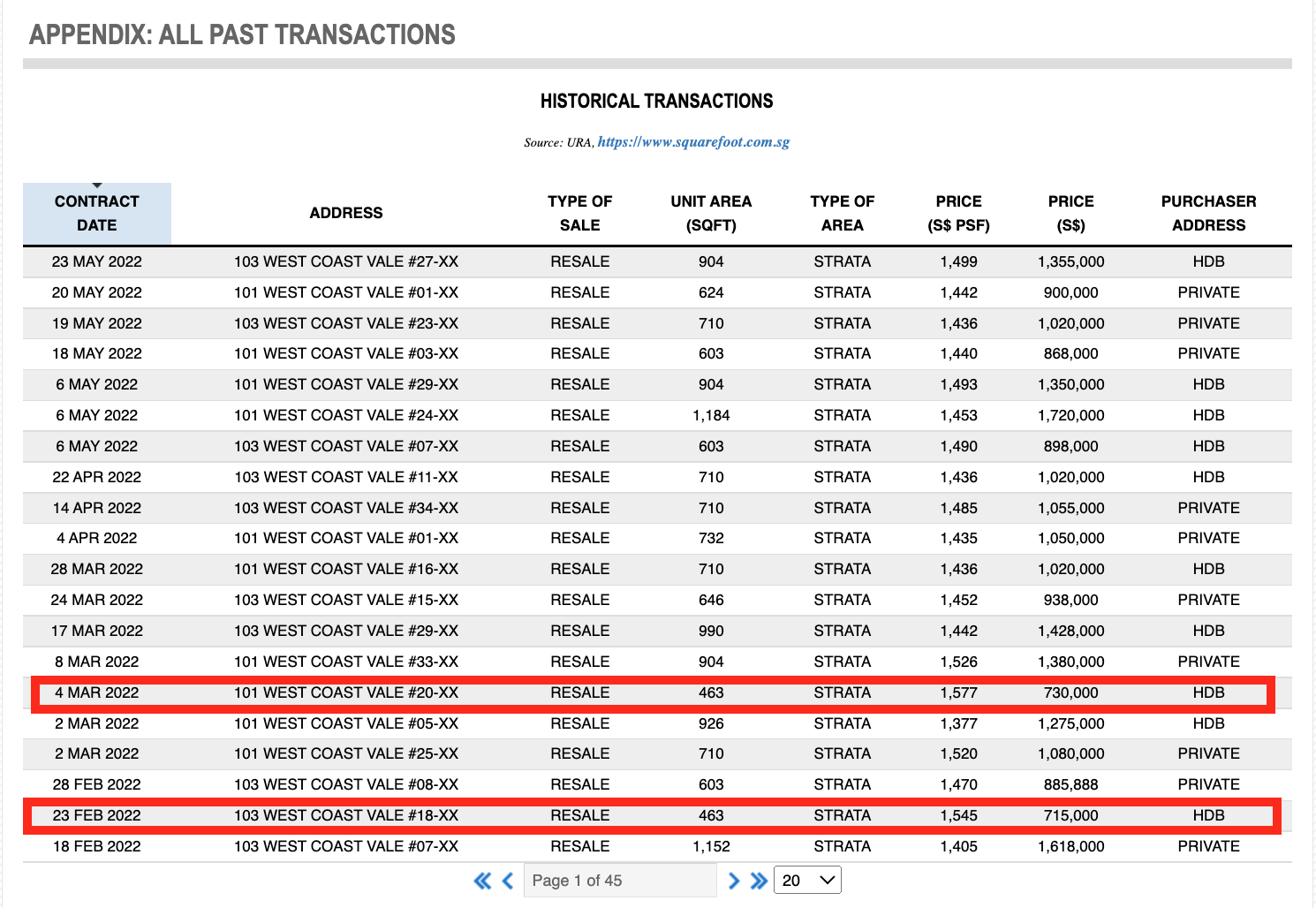Click price cell 1,618,000
1316x908 pixels.
(x=1071, y=846)
